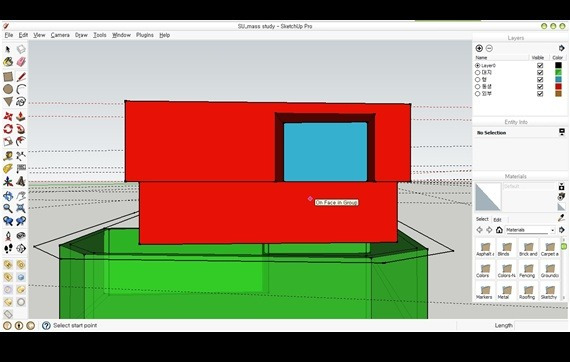Image resolution: width=570 pixels, height=362 pixels.
Task: Open the help question mark icon
Action: click(x=46, y=325)
